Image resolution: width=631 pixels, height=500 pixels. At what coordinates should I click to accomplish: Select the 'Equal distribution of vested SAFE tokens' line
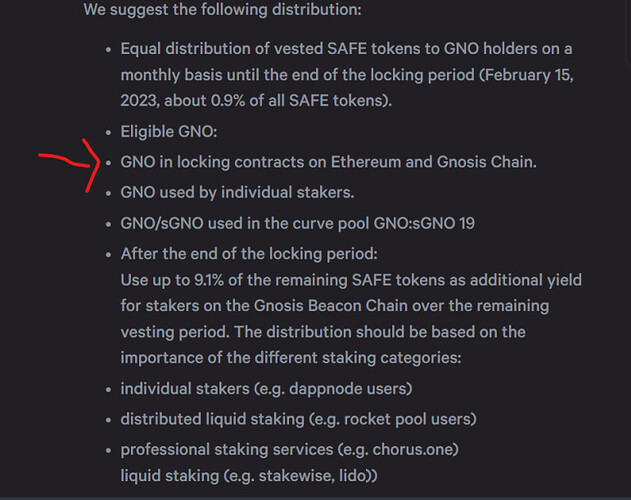pos(346,49)
